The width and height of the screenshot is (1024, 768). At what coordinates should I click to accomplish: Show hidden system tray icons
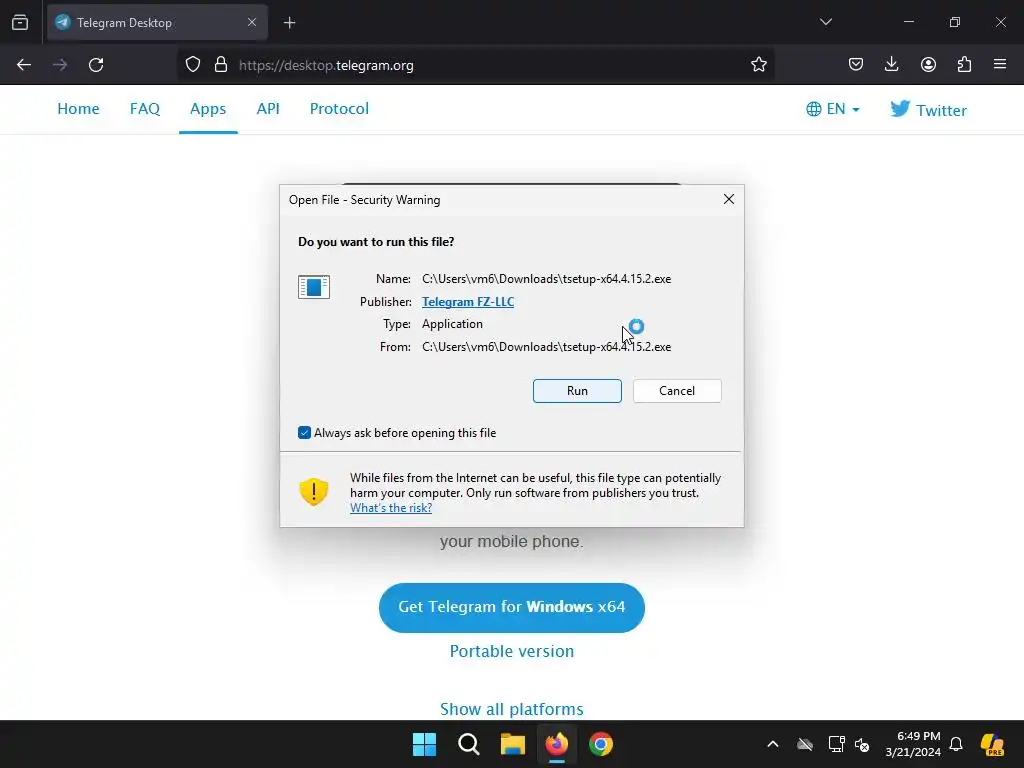[x=773, y=744]
